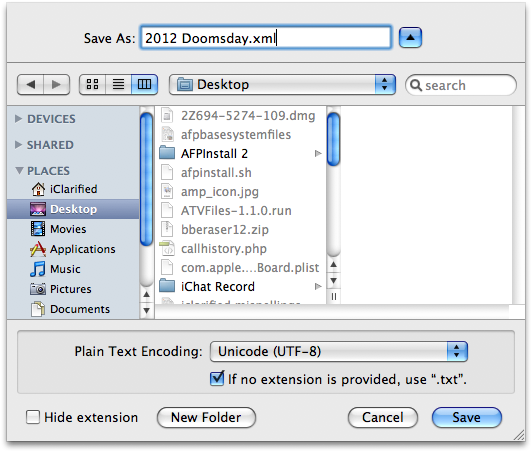Switch to list view mode
Screen dimensions: 532x452
(x=118, y=84)
